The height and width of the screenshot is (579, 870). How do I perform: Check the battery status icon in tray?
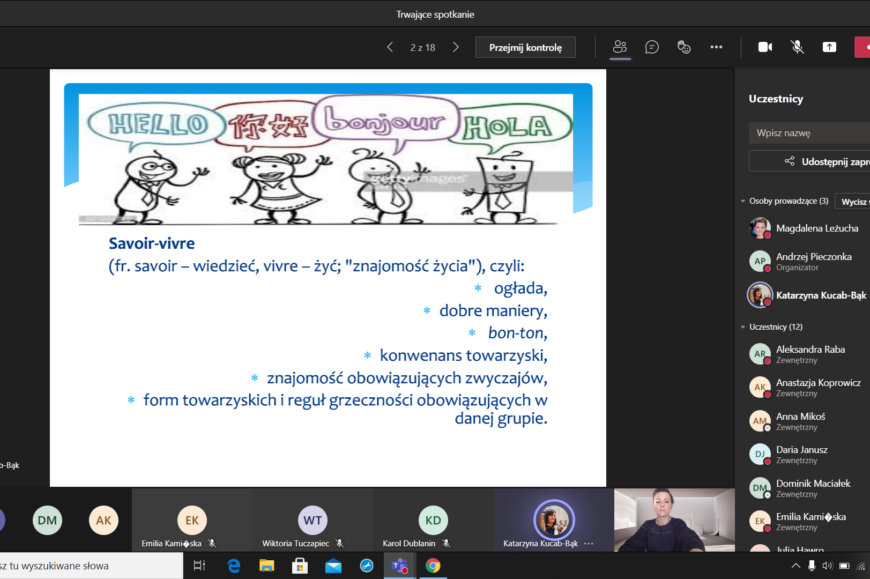844,566
